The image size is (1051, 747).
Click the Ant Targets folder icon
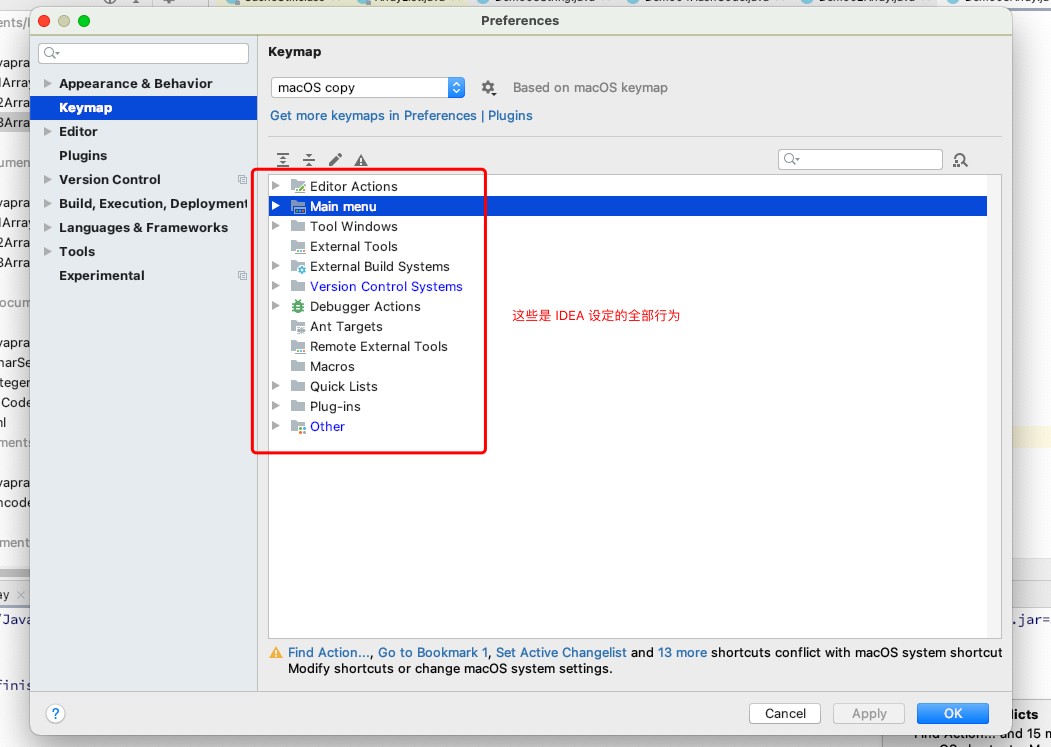(298, 326)
